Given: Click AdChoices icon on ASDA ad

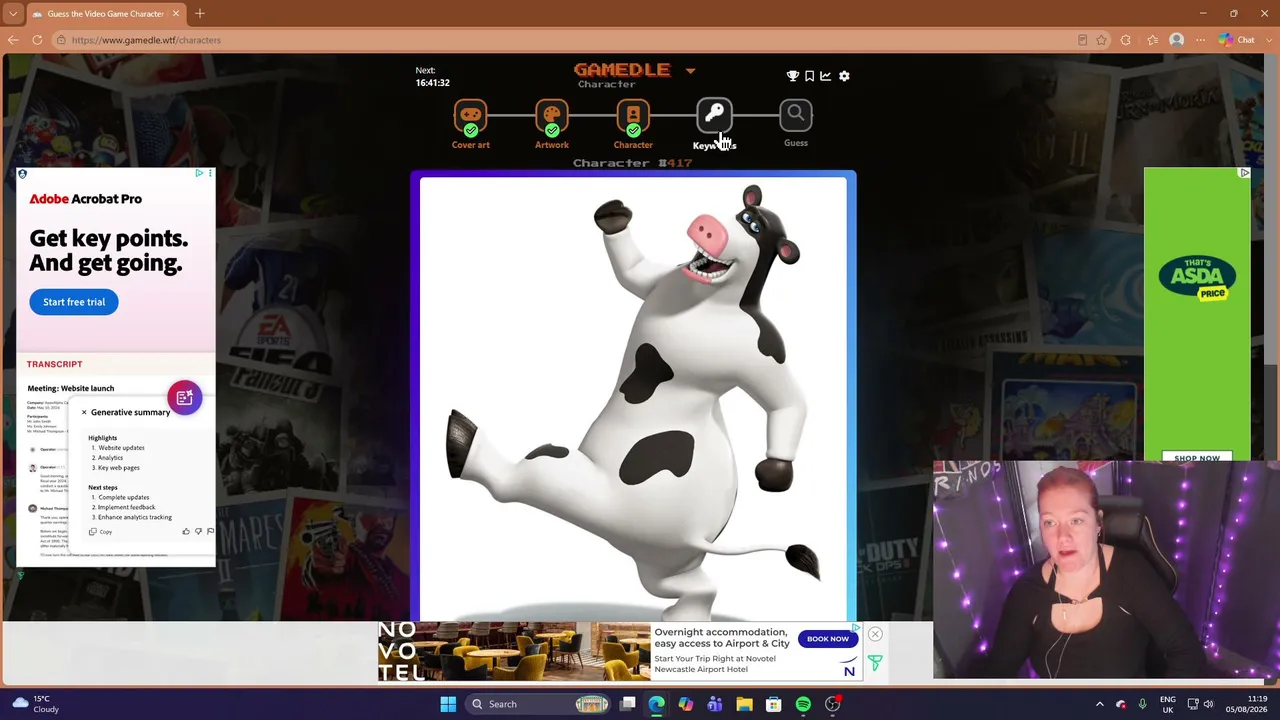Looking at the screenshot, I should click(1244, 173).
